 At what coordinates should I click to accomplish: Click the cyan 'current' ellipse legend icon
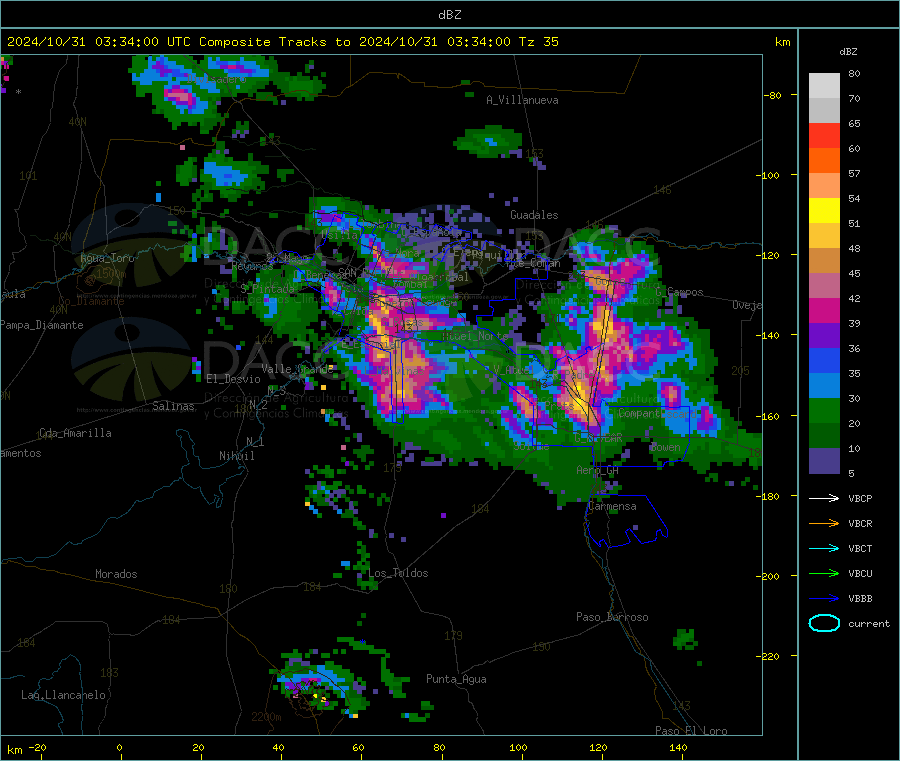click(x=824, y=623)
